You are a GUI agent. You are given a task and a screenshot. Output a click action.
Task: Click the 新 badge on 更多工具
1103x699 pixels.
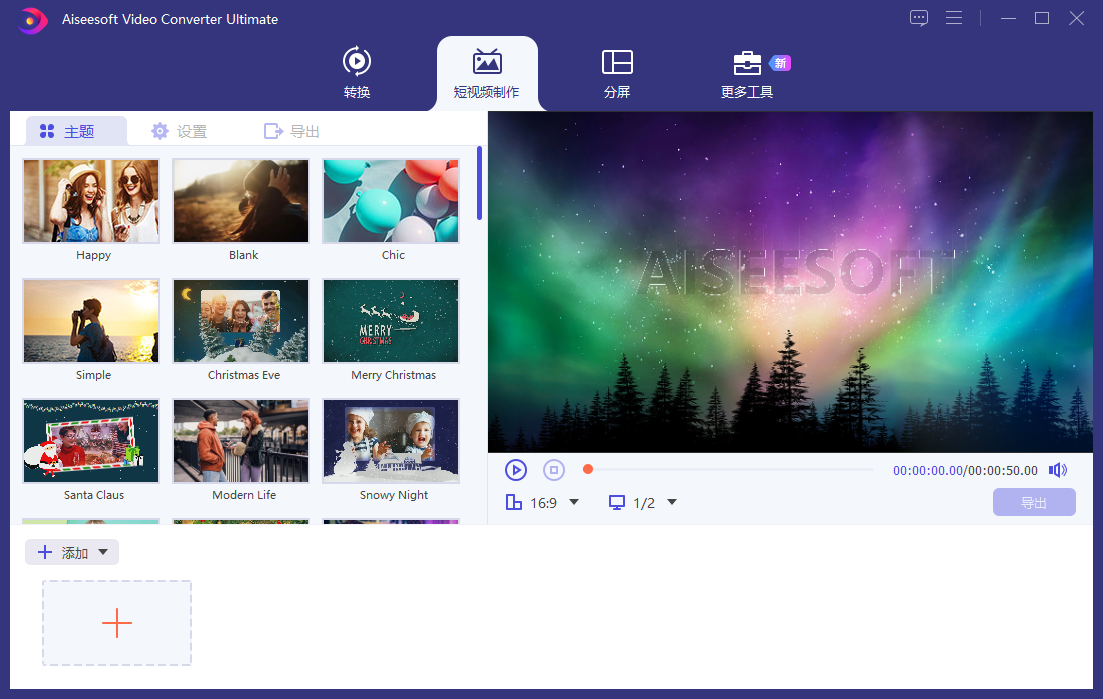(x=780, y=63)
